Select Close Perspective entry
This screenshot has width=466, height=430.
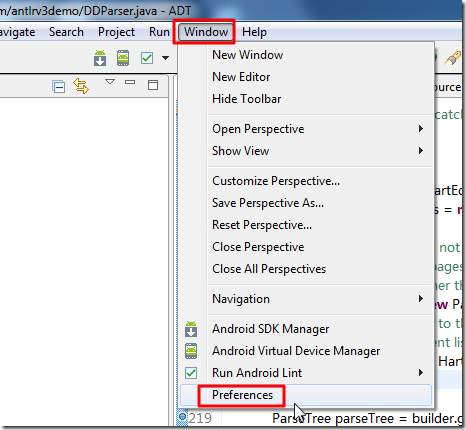pos(306,247)
